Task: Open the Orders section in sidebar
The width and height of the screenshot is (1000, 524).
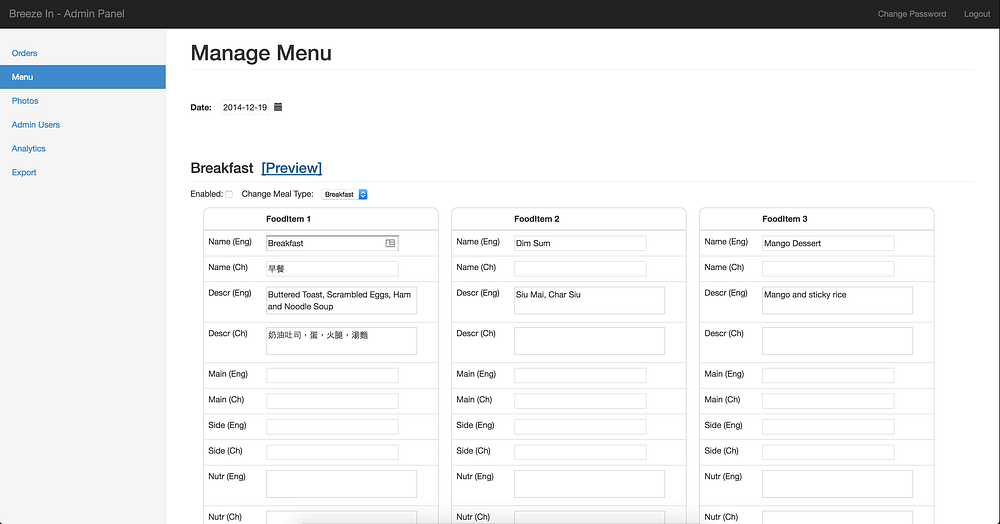Action: pyautogui.click(x=24, y=53)
